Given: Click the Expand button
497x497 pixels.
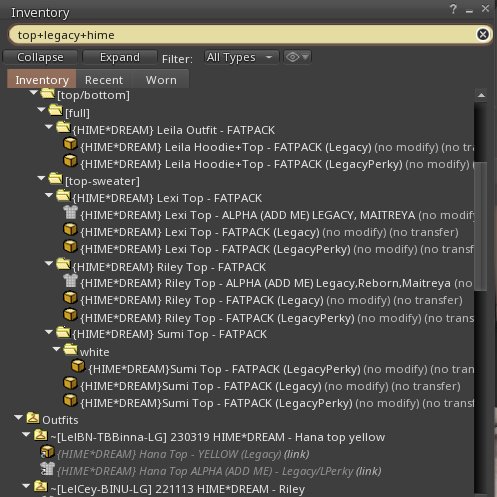Looking at the screenshot, I should coord(120,57).
